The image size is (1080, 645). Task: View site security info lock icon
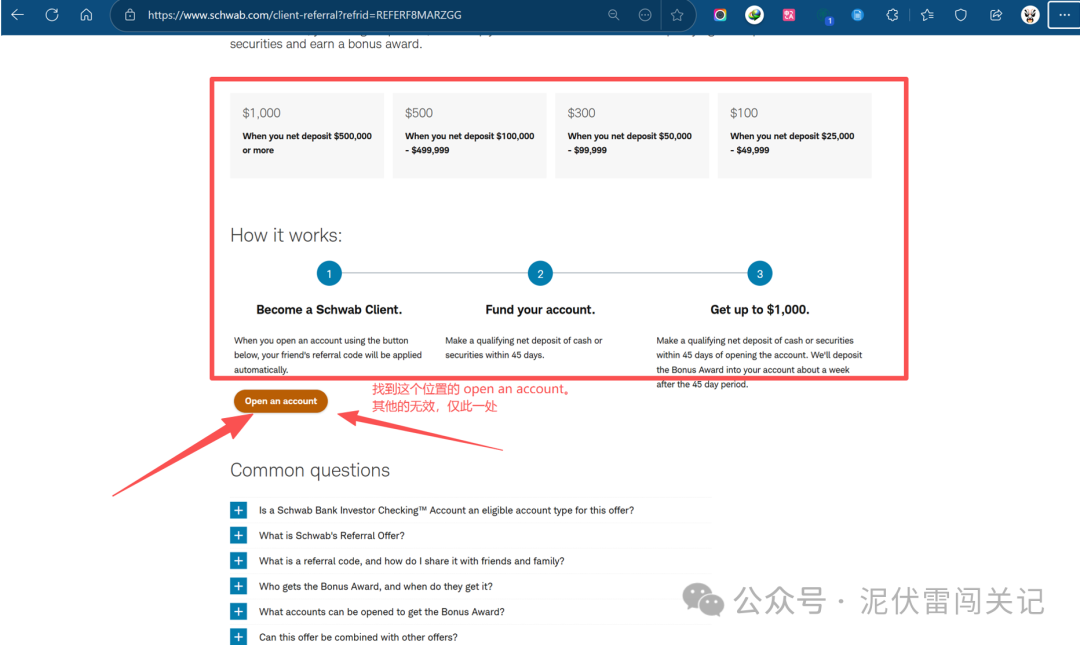coord(129,14)
